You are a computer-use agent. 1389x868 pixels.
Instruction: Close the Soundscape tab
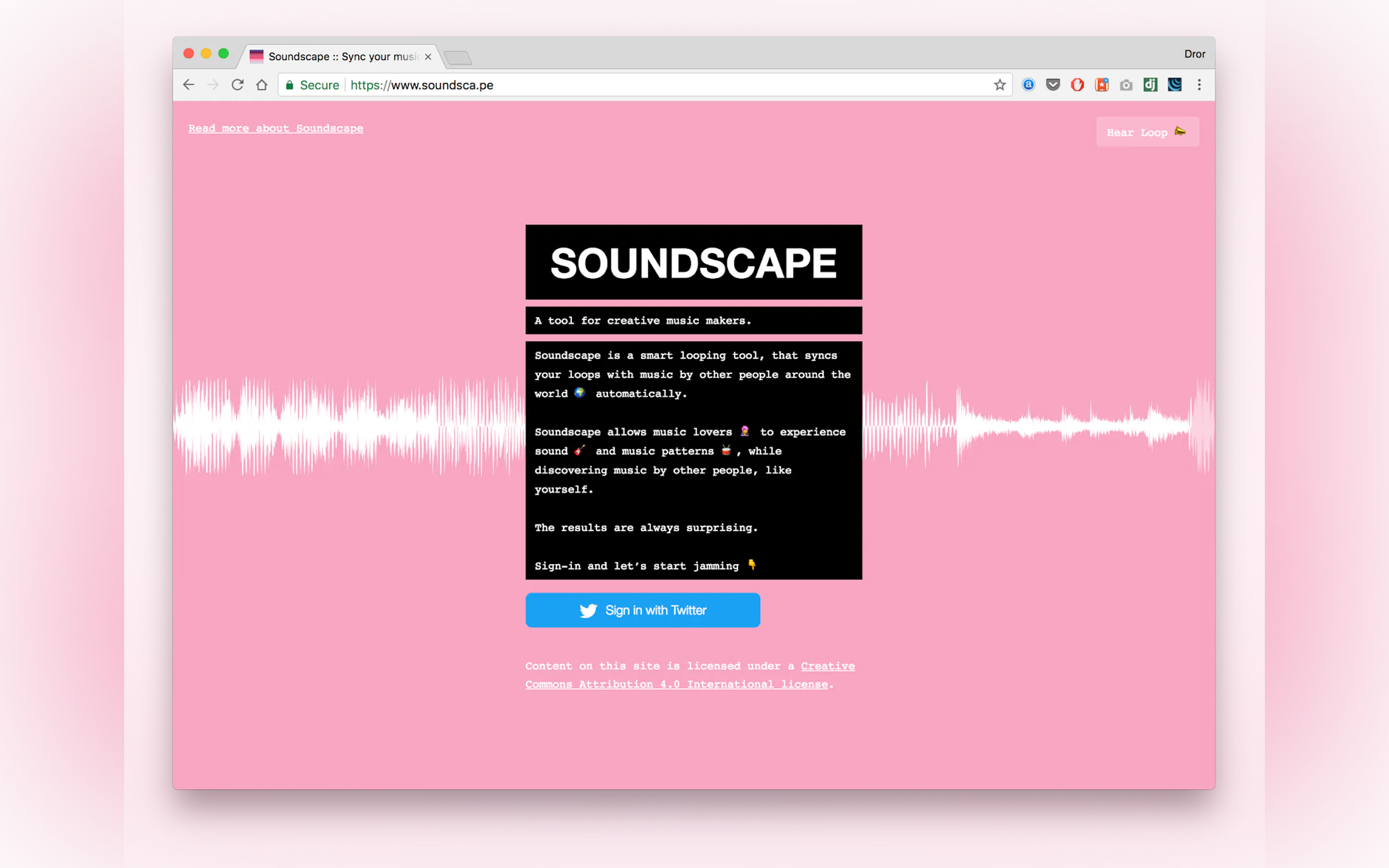click(428, 57)
